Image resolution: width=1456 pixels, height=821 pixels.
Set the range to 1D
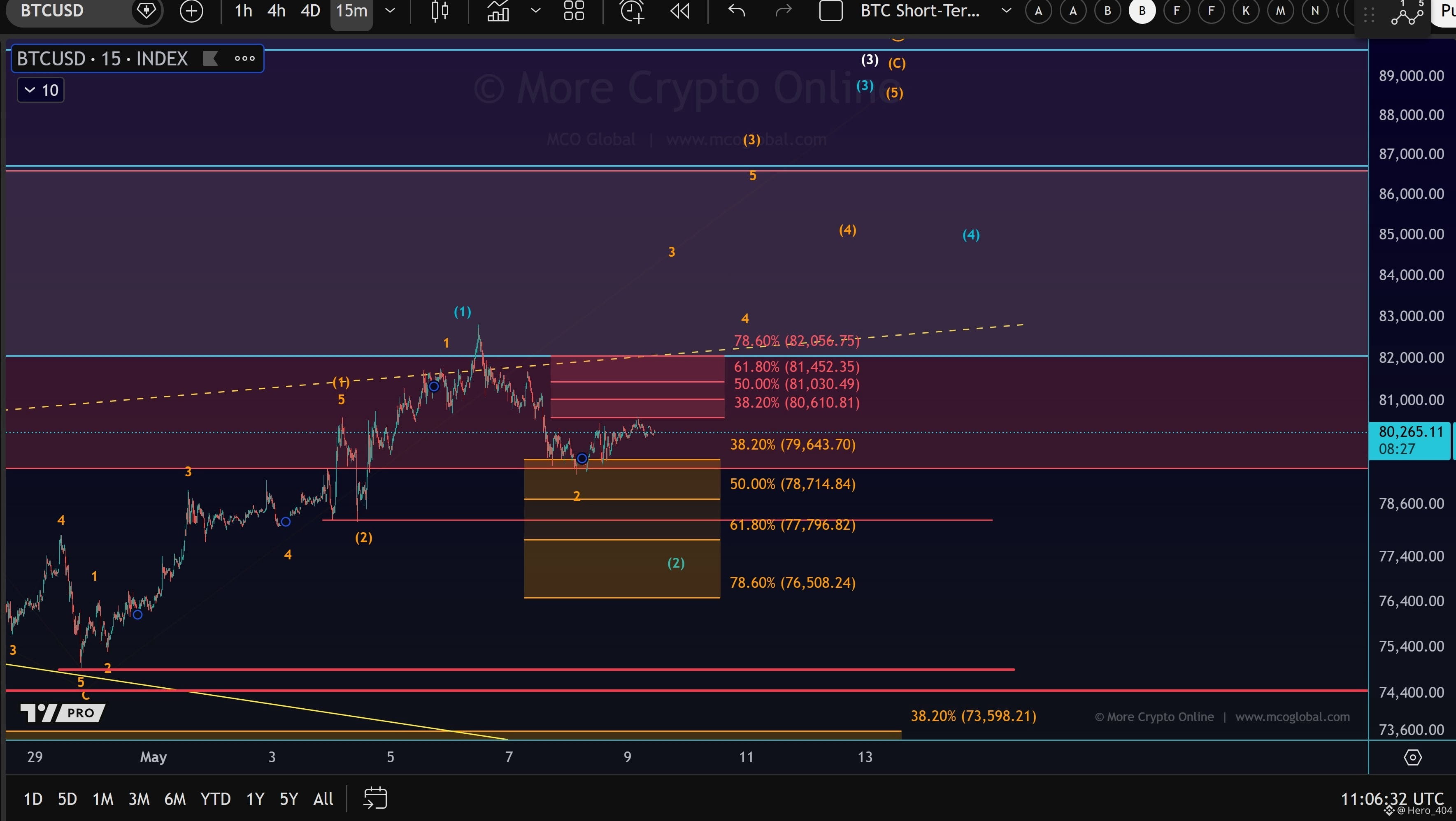click(33, 799)
